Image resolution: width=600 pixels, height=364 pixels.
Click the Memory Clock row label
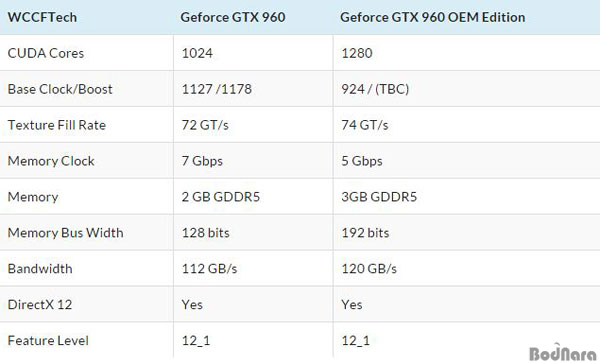tap(51, 161)
